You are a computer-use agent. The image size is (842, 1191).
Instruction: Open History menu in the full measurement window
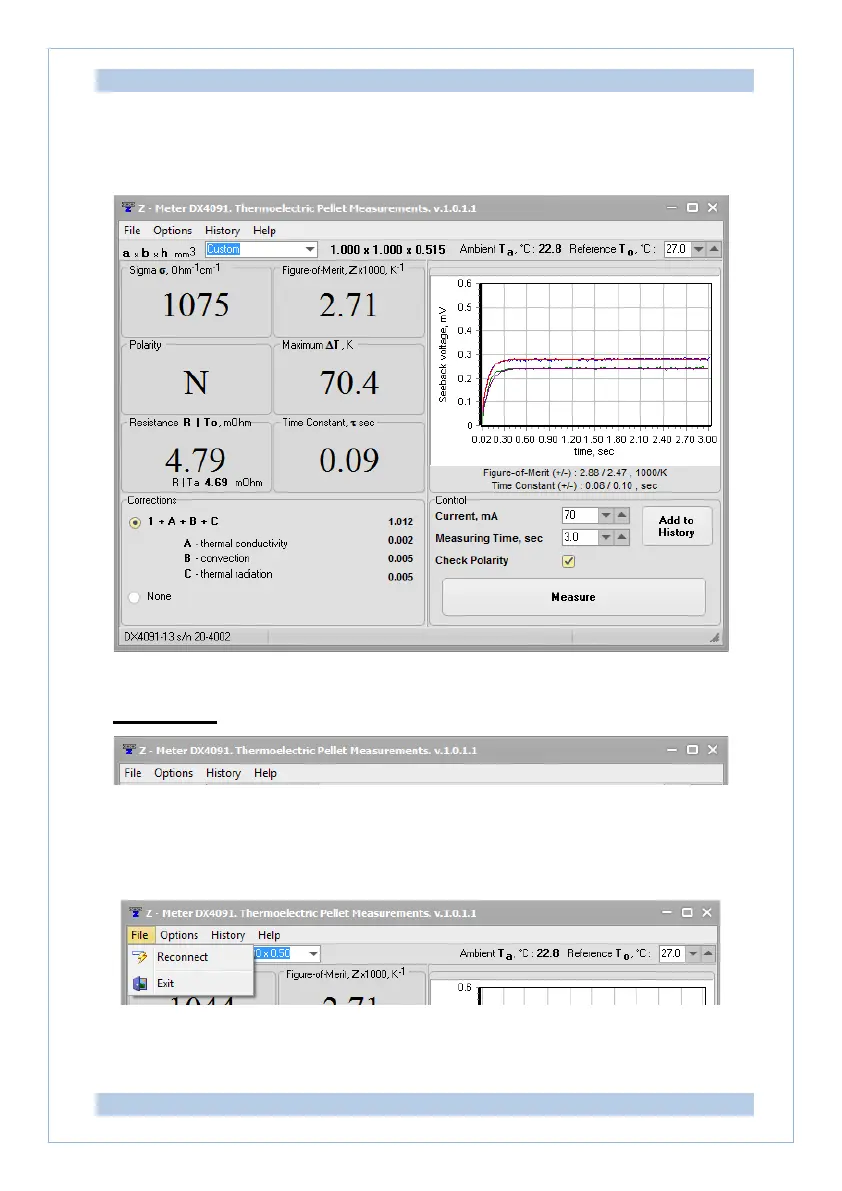point(222,230)
